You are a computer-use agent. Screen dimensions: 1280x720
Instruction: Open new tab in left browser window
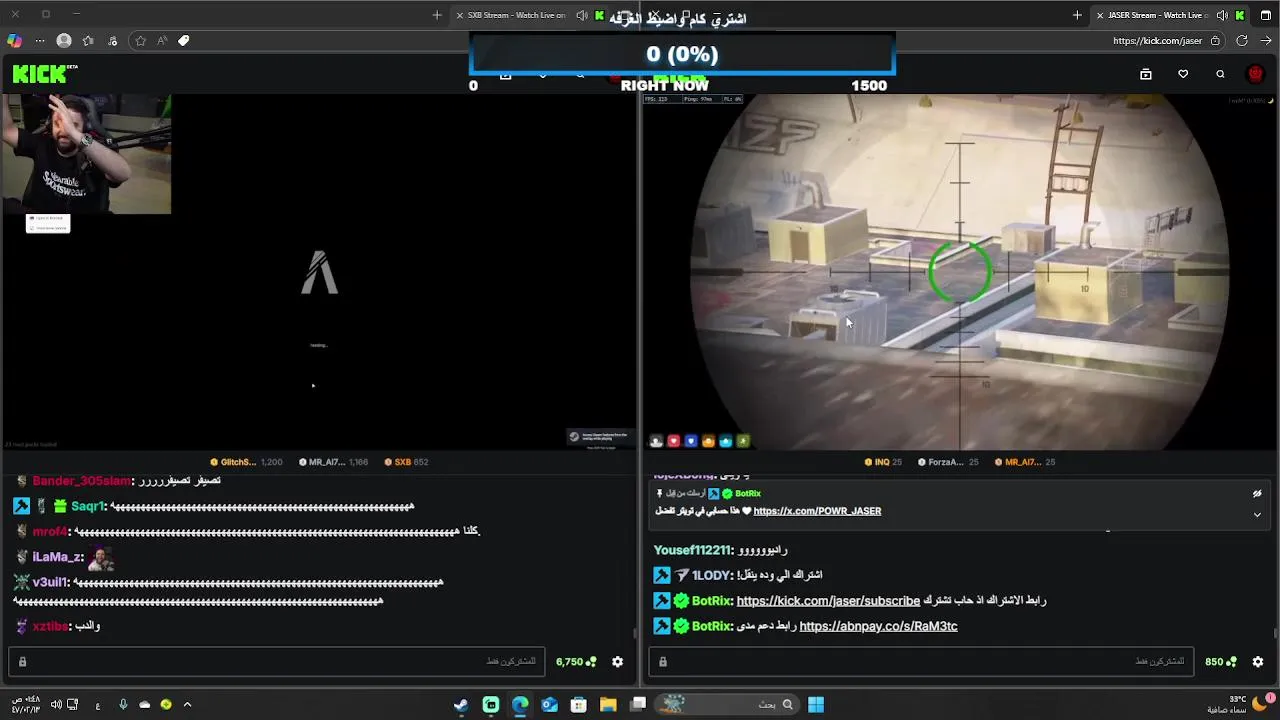[437, 15]
